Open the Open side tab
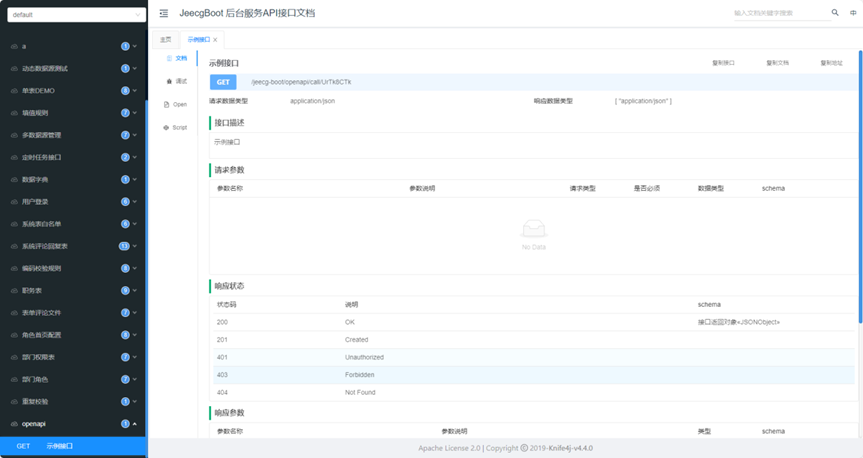Screen dimensions: 863x458 [176, 105]
